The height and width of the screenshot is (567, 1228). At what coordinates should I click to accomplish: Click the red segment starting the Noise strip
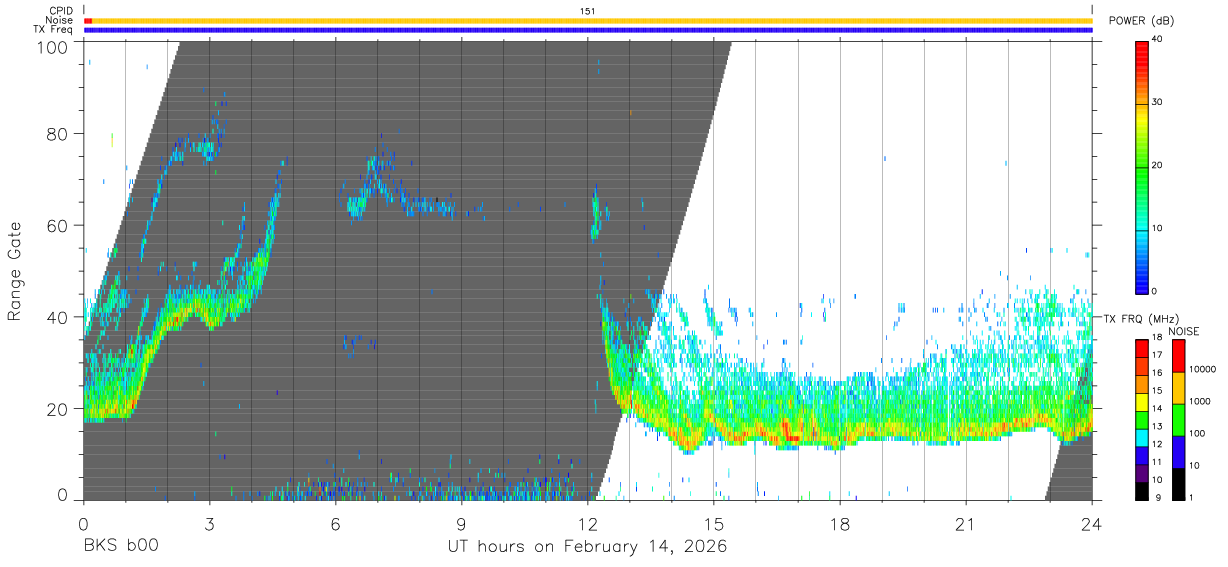coord(88,20)
